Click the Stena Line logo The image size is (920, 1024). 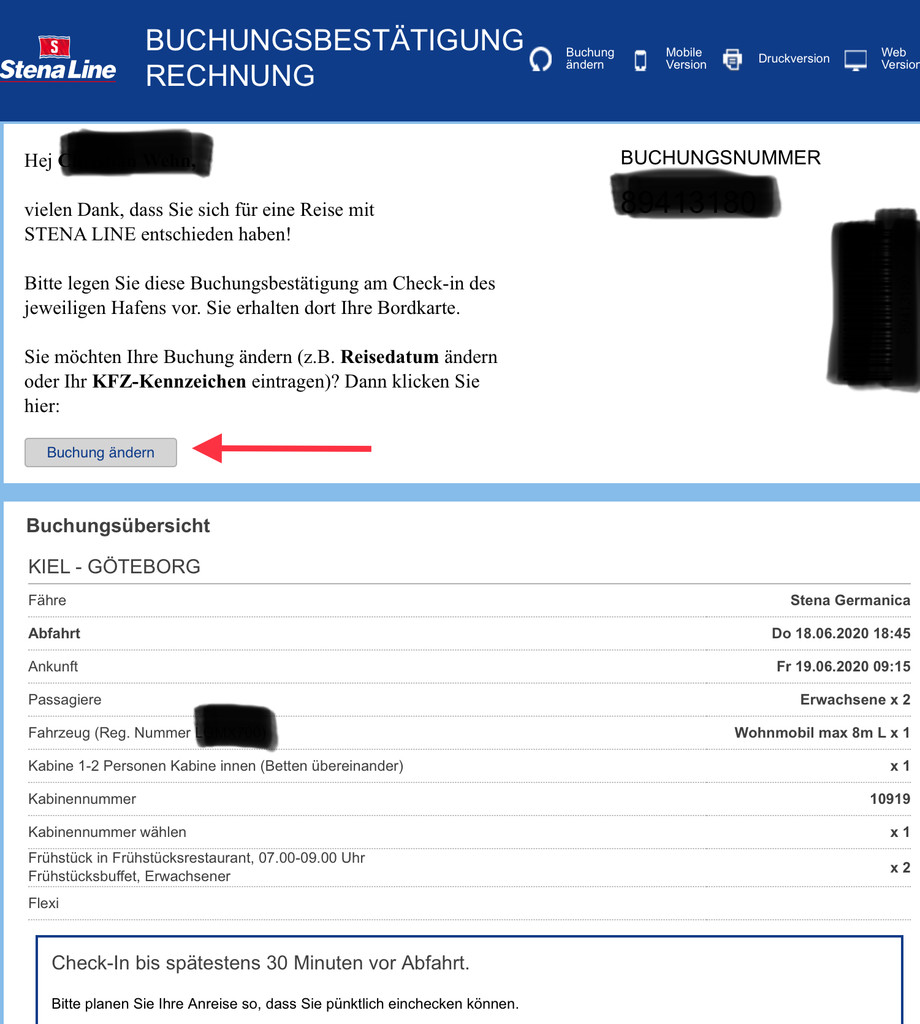[58, 59]
